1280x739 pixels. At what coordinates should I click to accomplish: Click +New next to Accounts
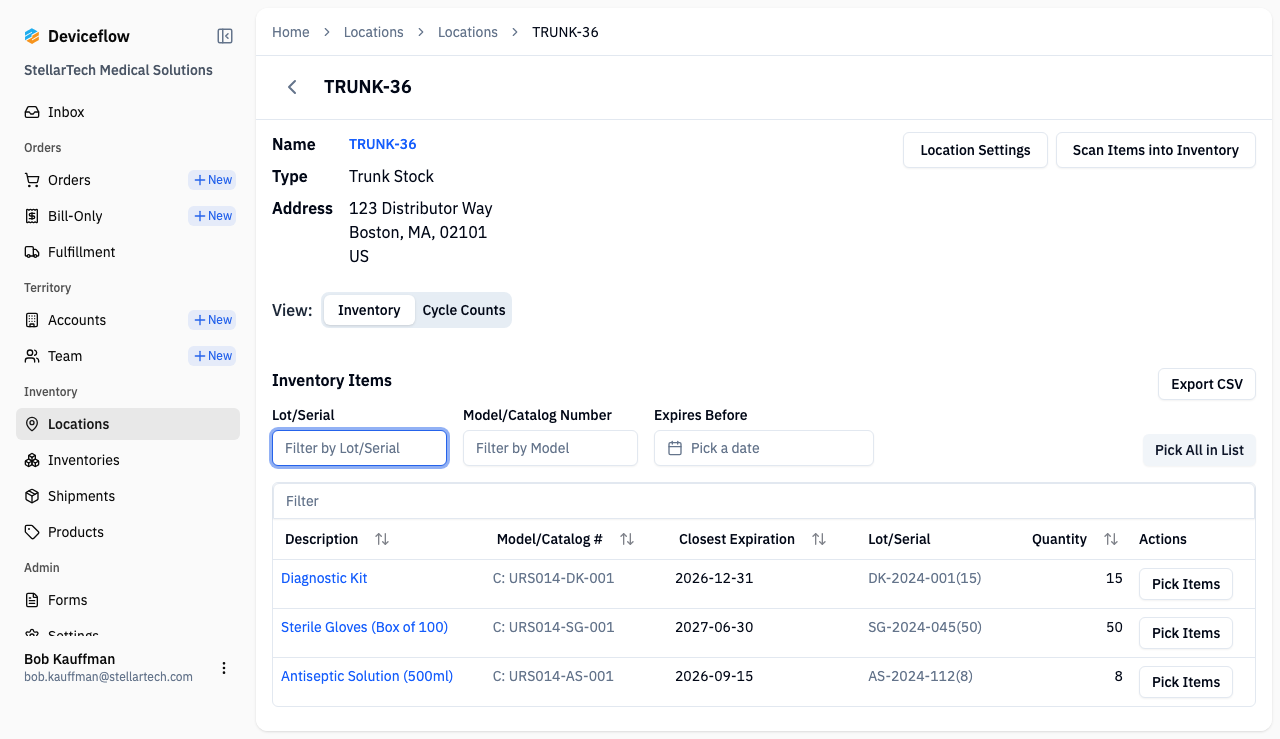pyautogui.click(x=212, y=320)
